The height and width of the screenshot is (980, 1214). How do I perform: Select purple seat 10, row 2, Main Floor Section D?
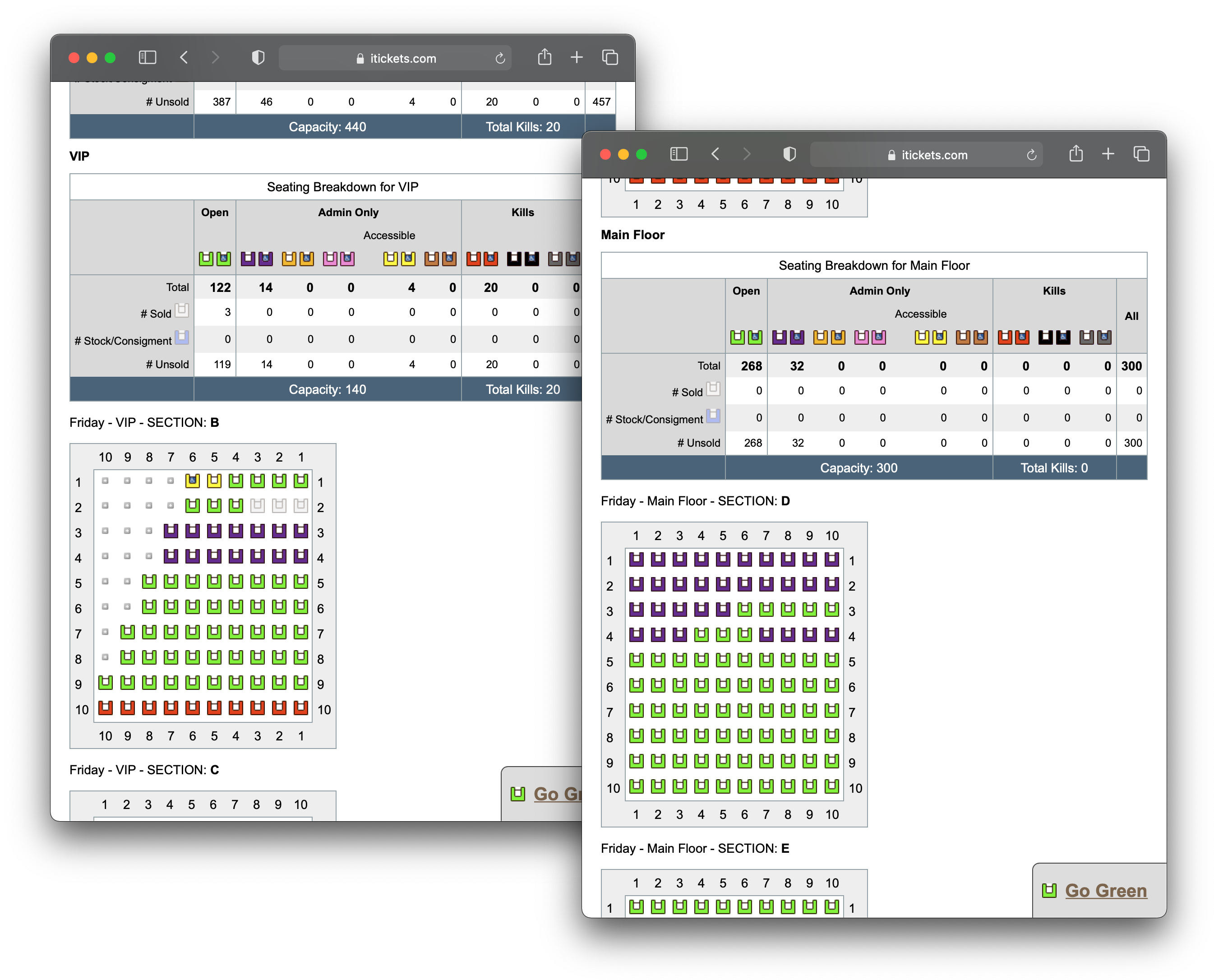point(831,584)
